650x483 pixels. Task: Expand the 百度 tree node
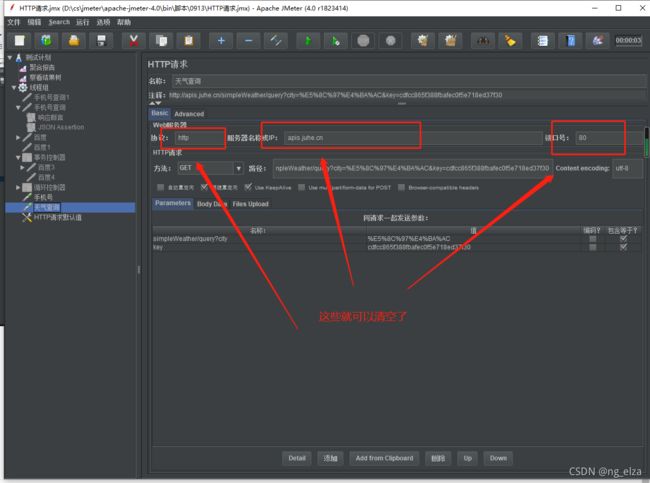[x=18, y=137]
